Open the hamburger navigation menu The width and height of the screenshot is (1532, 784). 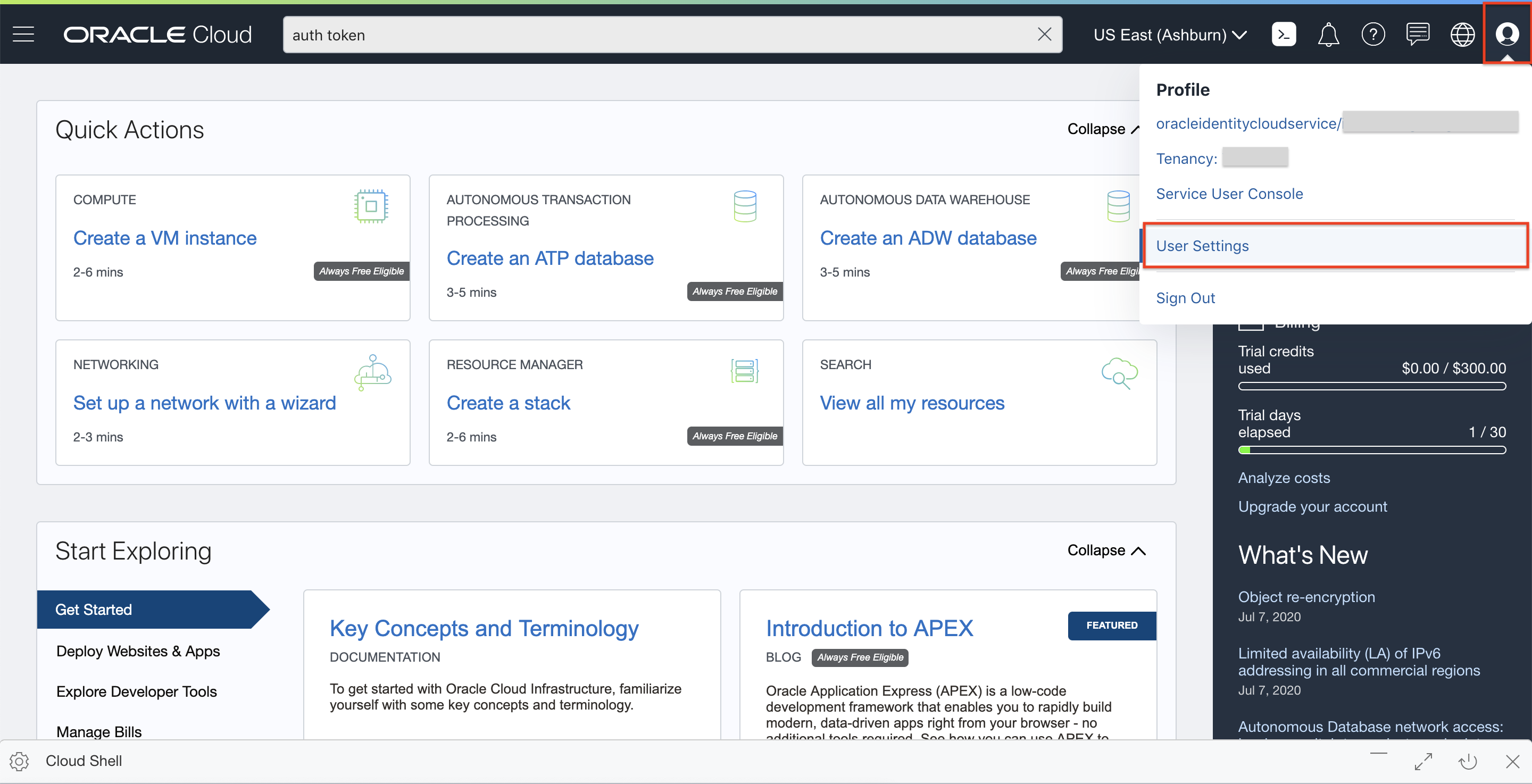pyautogui.click(x=23, y=35)
